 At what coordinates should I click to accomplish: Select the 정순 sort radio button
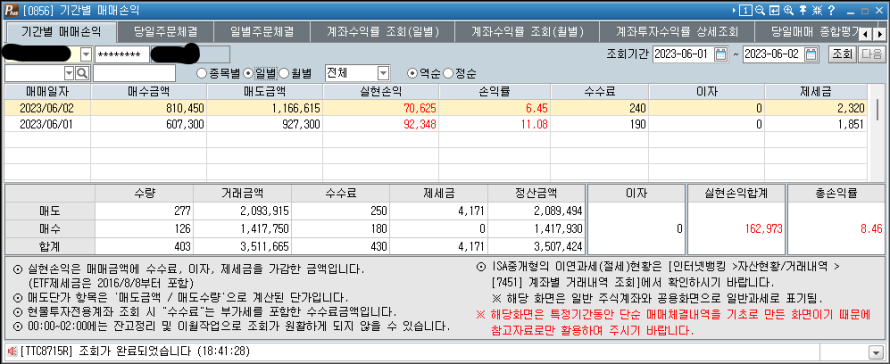447,73
